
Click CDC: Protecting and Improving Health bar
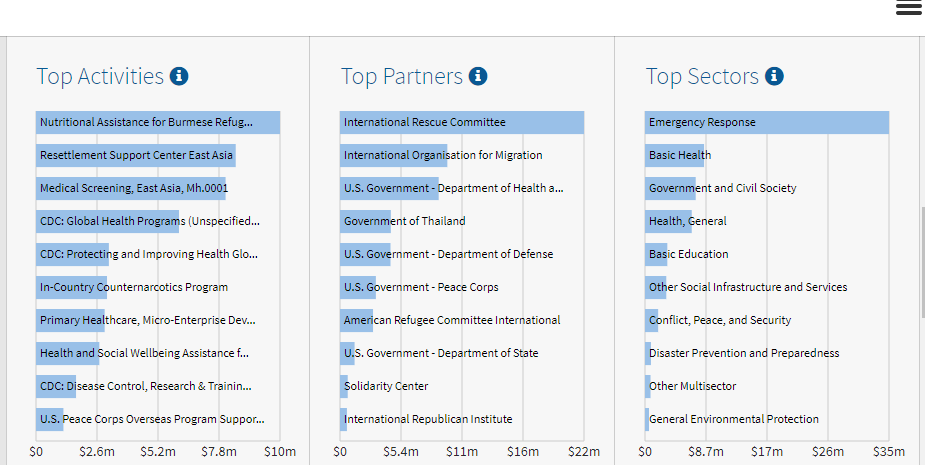click(73, 254)
